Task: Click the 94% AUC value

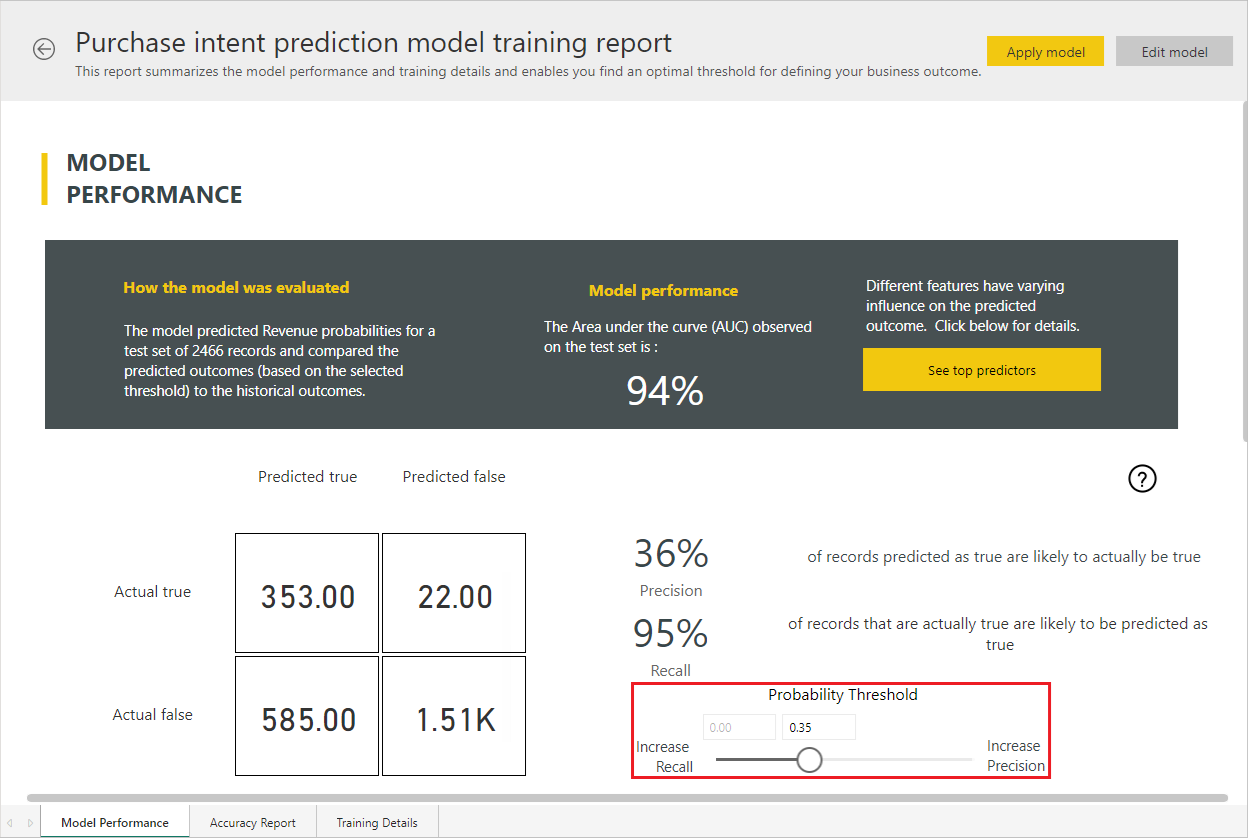Action: (x=665, y=391)
